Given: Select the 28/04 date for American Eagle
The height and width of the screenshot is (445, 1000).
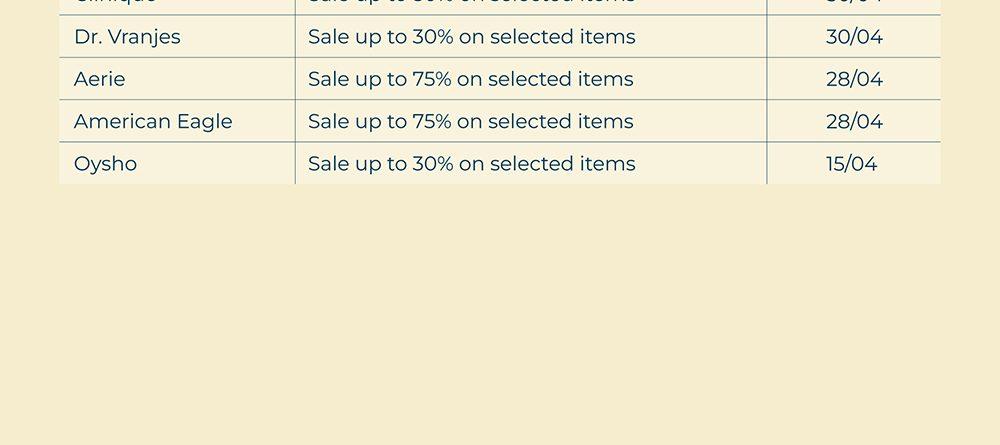Looking at the screenshot, I should click(x=854, y=121).
